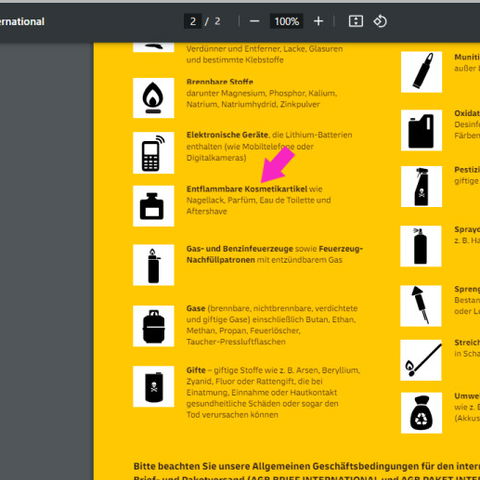Image resolution: width=480 pixels, height=480 pixels.
Task: Click the rotate document icon
Action: [380, 21]
